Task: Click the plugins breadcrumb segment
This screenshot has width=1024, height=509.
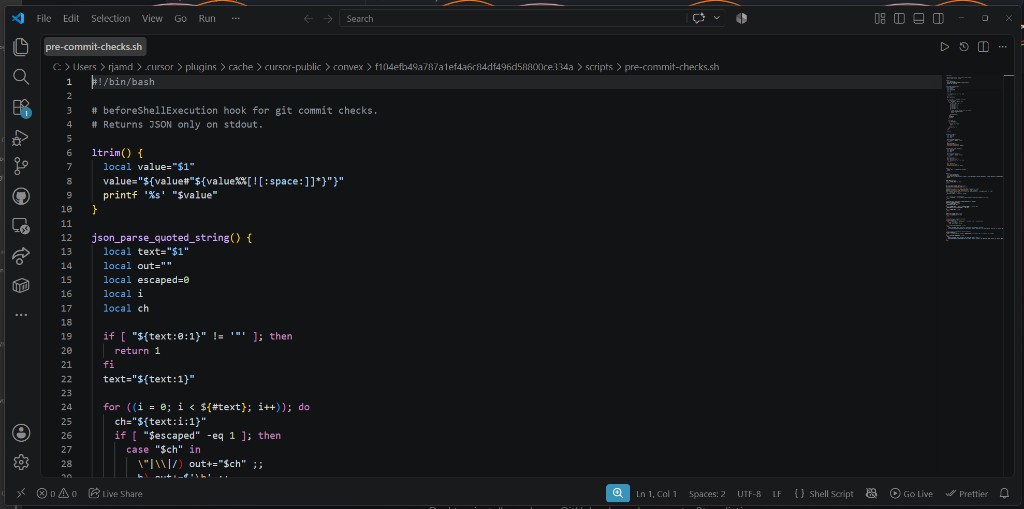Action: click(x=200, y=67)
